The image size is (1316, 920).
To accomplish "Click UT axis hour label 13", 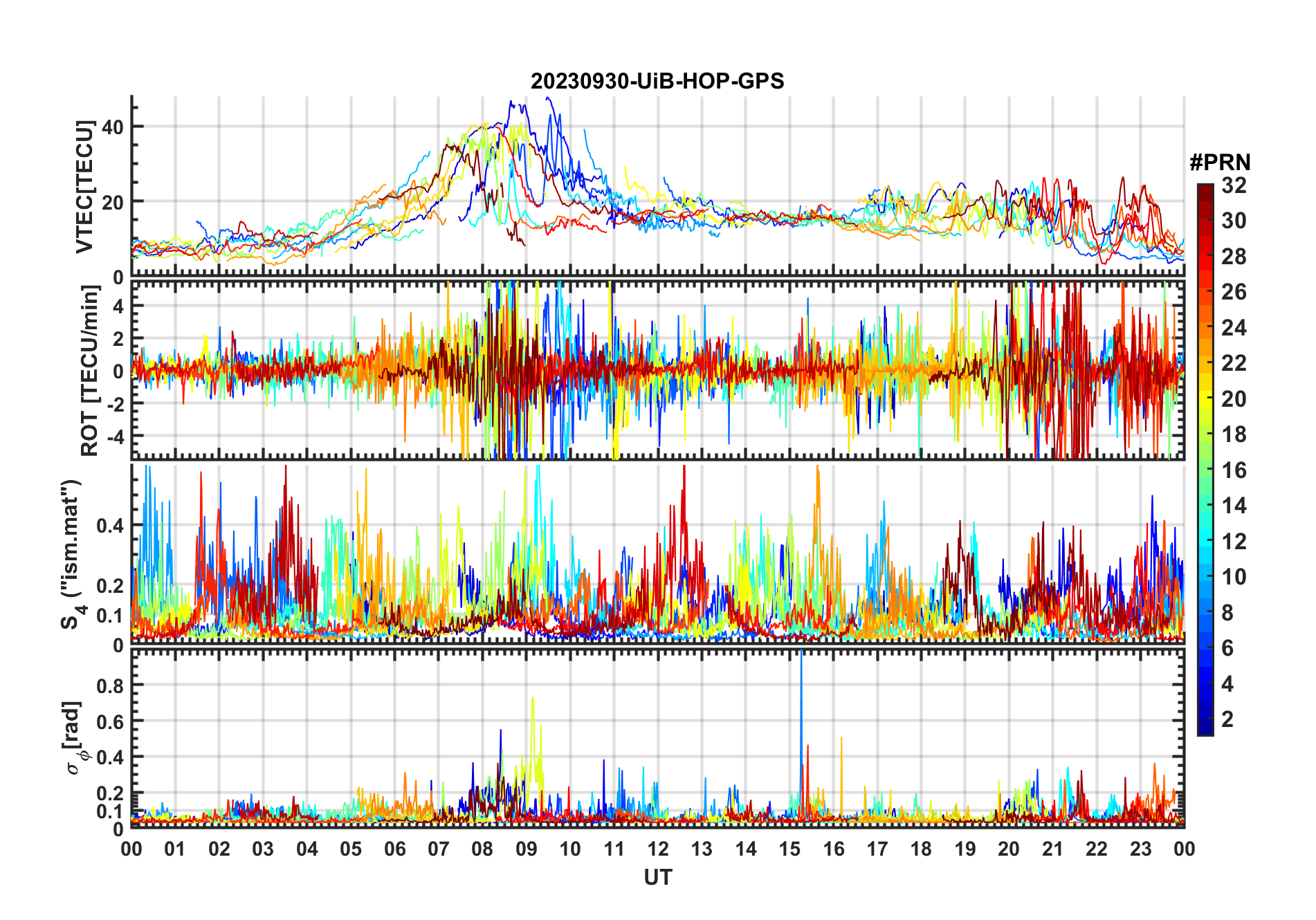I will pyautogui.click(x=702, y=849).
